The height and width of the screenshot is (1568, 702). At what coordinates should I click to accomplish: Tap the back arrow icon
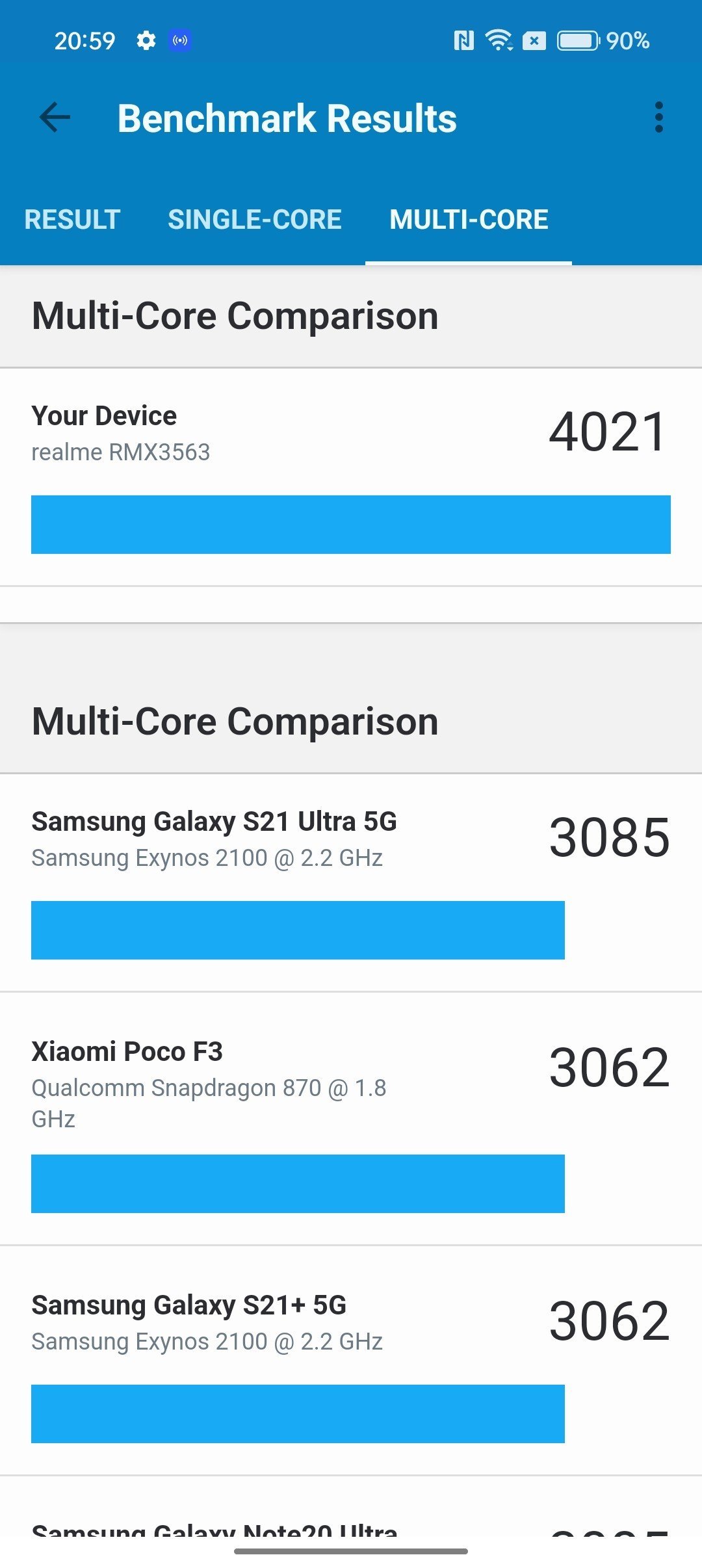55,118
